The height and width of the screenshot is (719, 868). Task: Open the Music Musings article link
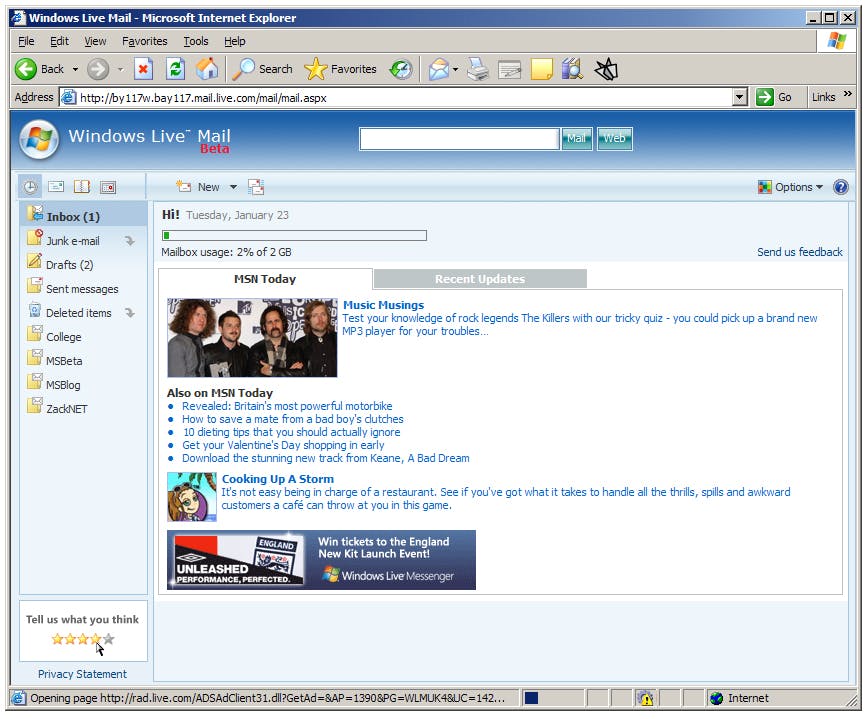pyautogui.click(x=383, y=305)
